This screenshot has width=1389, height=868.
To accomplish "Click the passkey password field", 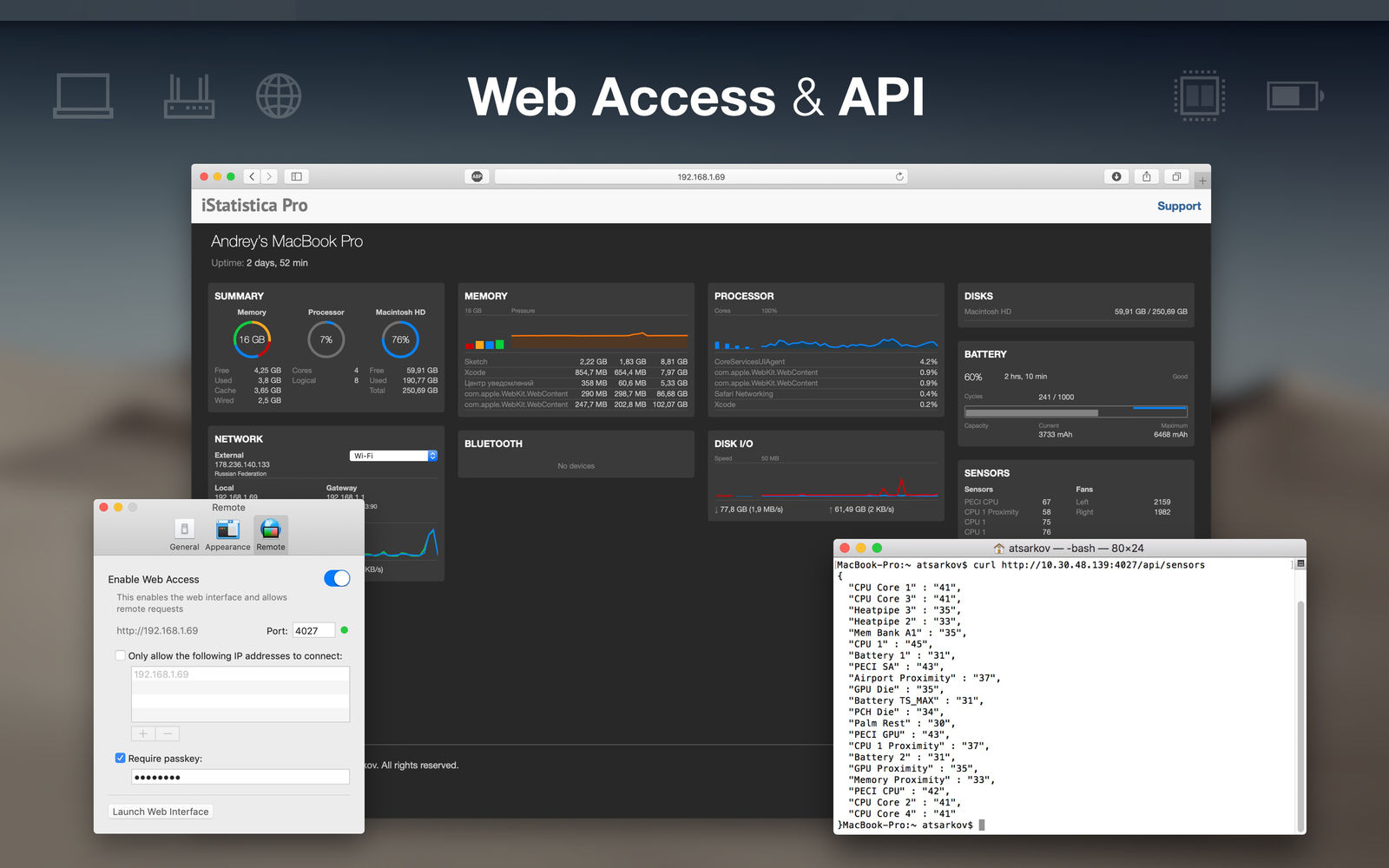I will (240, 777).
